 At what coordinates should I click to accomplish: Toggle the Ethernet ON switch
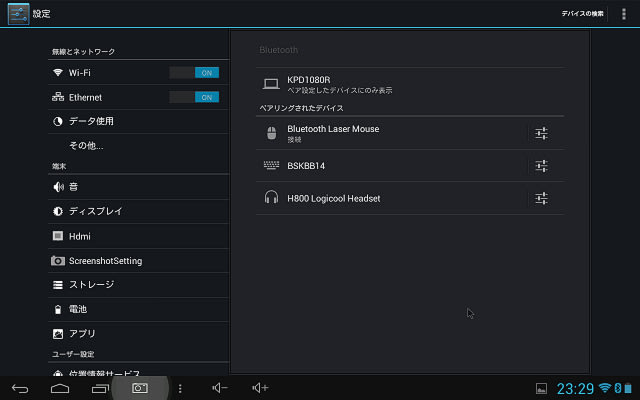(194, 97)
